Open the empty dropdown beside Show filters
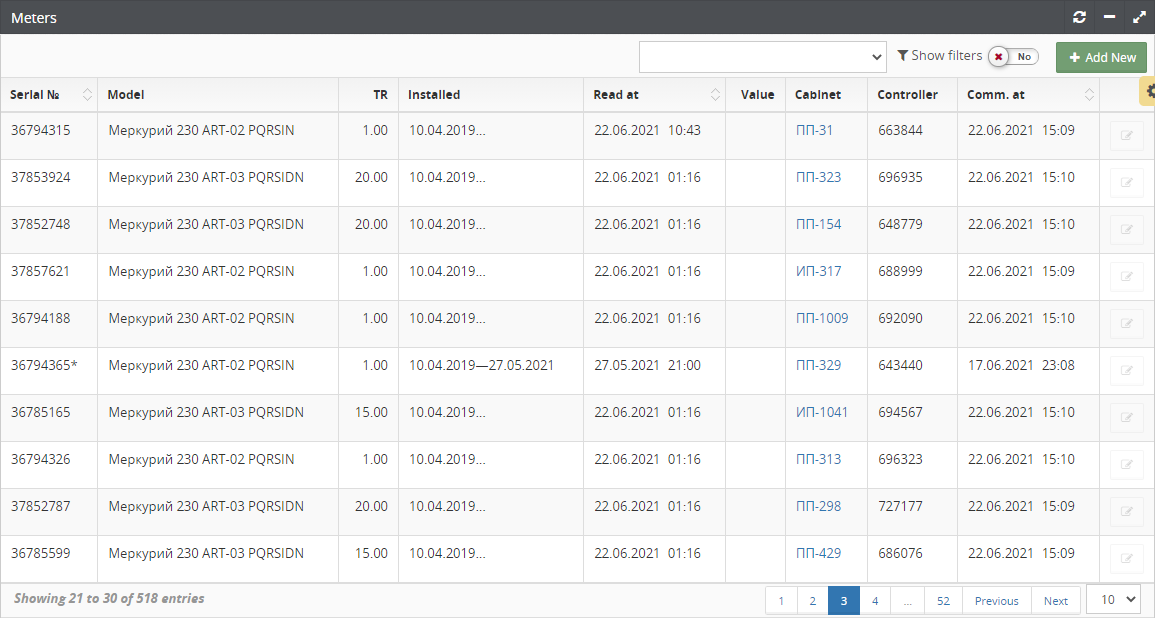The height and width of the screenshot is (618, 1155). (762, 57)
